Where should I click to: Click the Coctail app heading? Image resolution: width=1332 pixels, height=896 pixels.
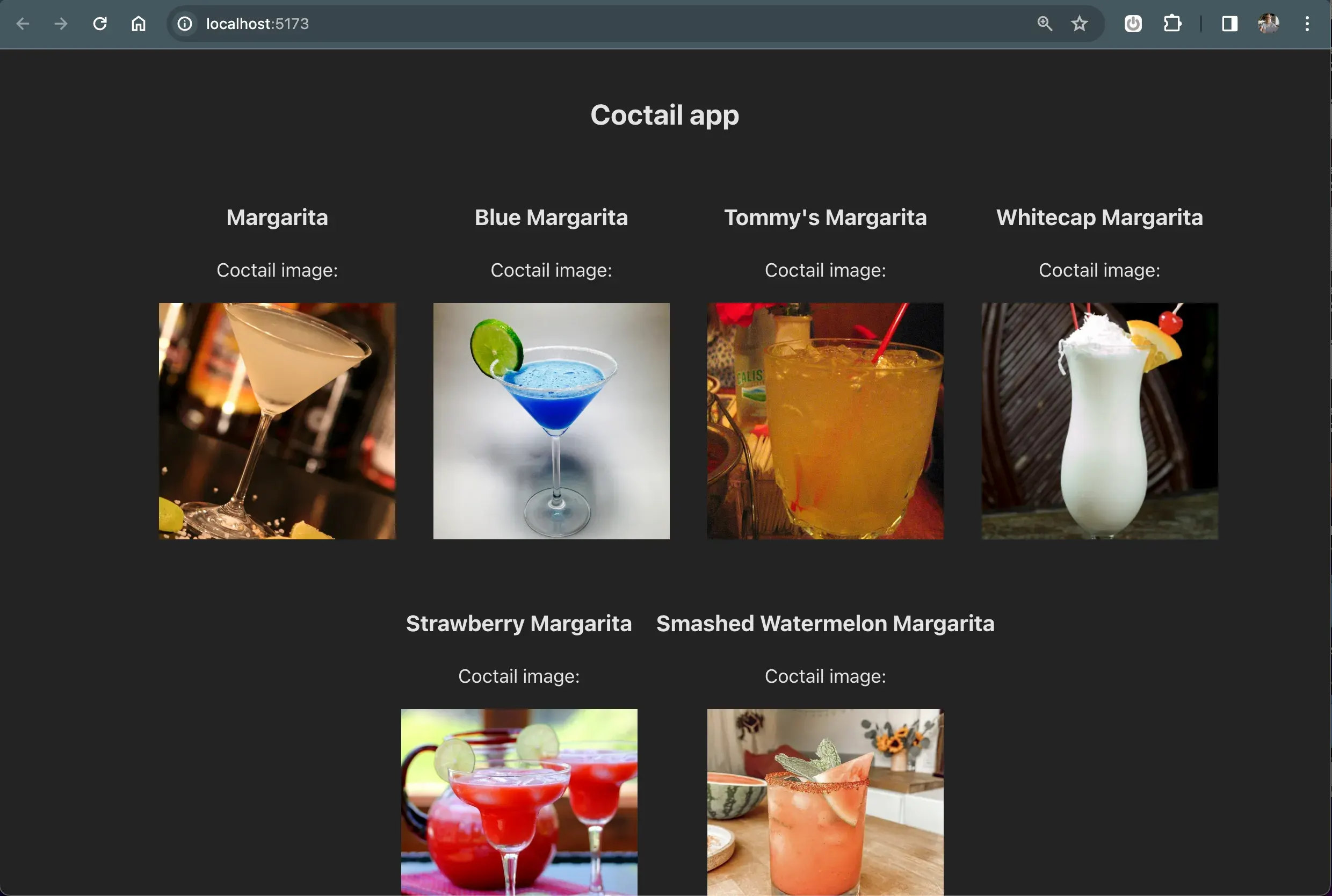(x=665, y=115)
